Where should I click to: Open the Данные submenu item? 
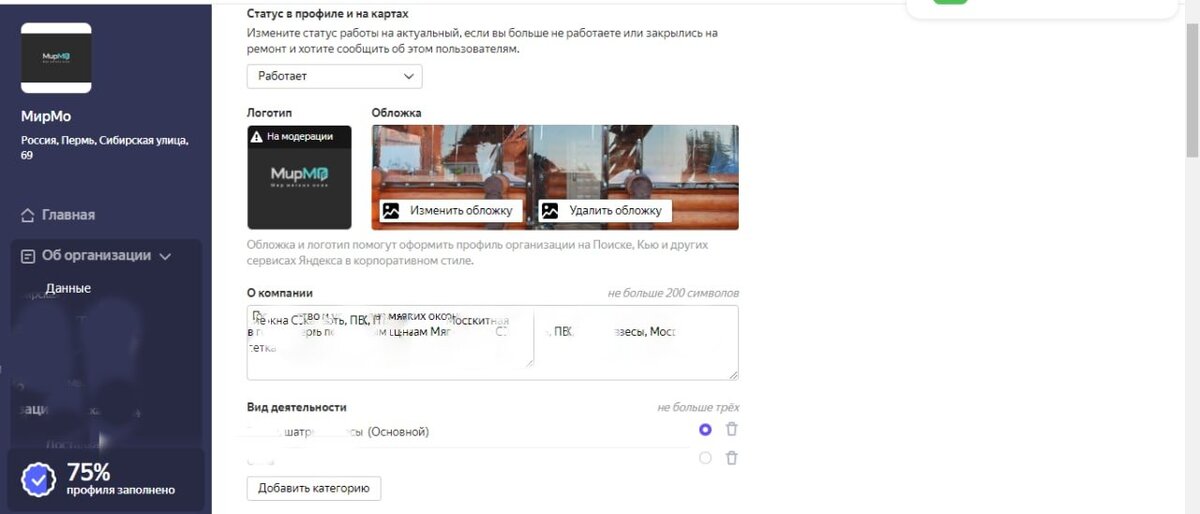click(68, 288)
